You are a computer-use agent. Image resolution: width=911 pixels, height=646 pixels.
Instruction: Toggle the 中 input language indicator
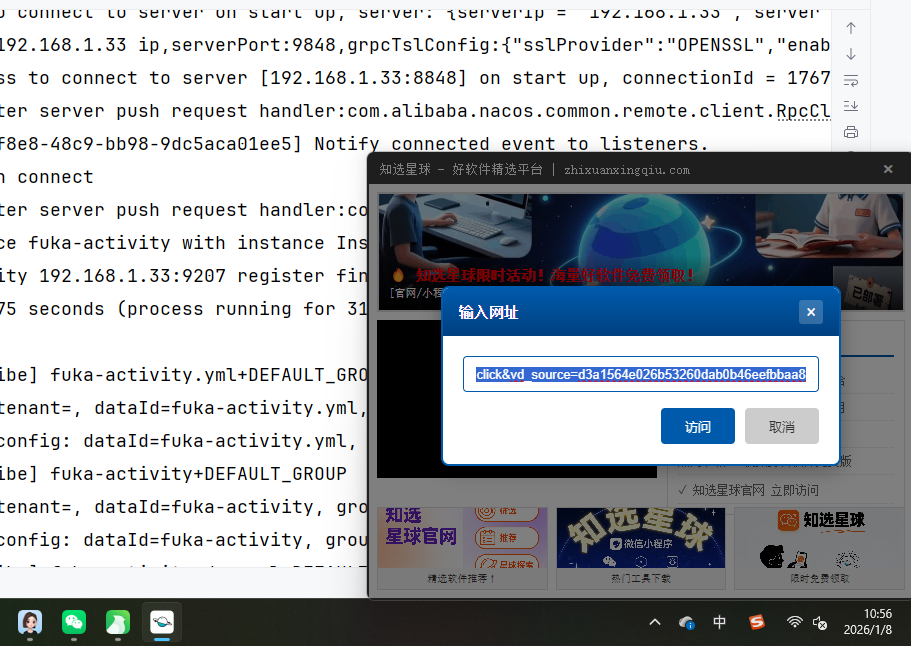tap(719, 622)
